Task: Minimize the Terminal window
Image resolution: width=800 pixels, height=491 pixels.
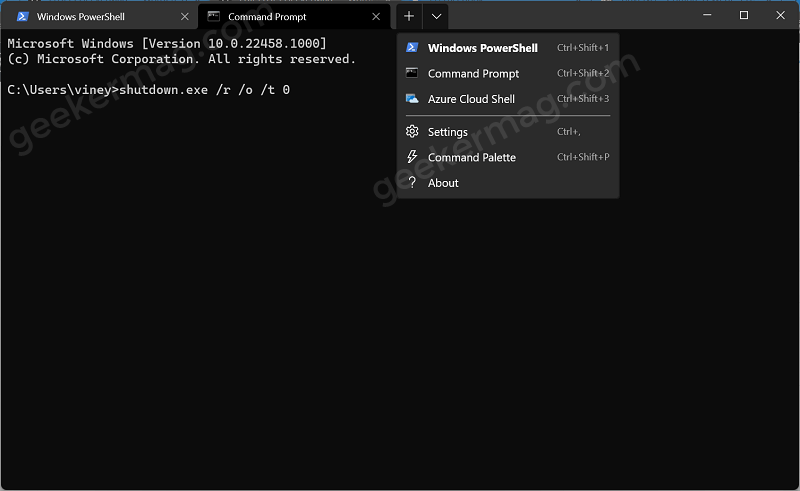Action: pyautogui.click(x=707, y=15)
